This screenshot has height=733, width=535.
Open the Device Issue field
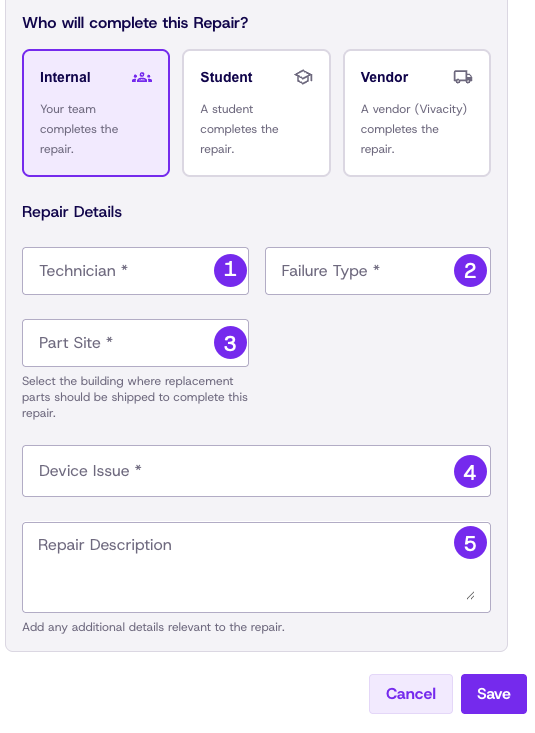click(x=256, y=471)
